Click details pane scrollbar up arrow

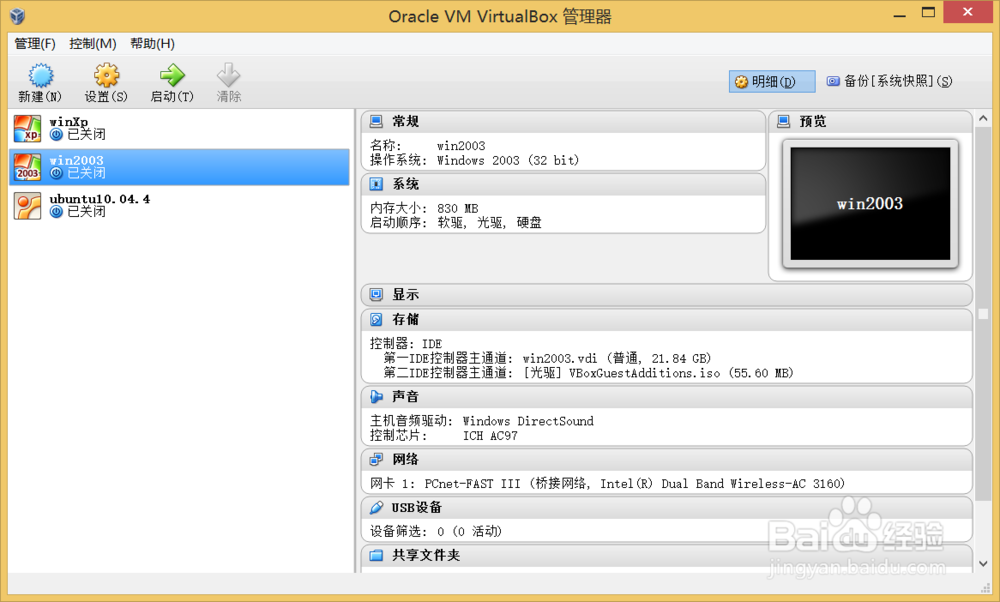coord(983,118)
